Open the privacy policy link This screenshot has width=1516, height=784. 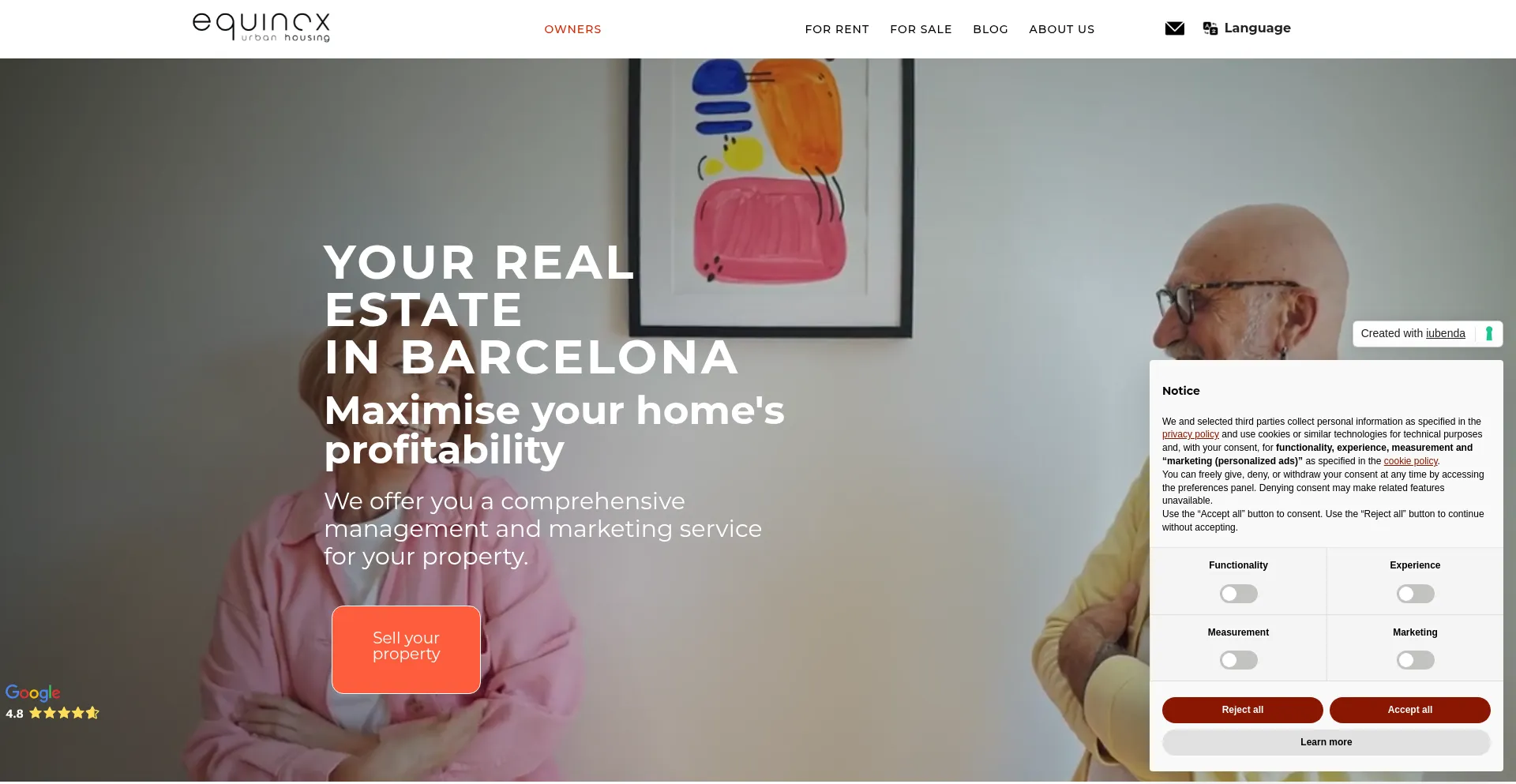1190,434
